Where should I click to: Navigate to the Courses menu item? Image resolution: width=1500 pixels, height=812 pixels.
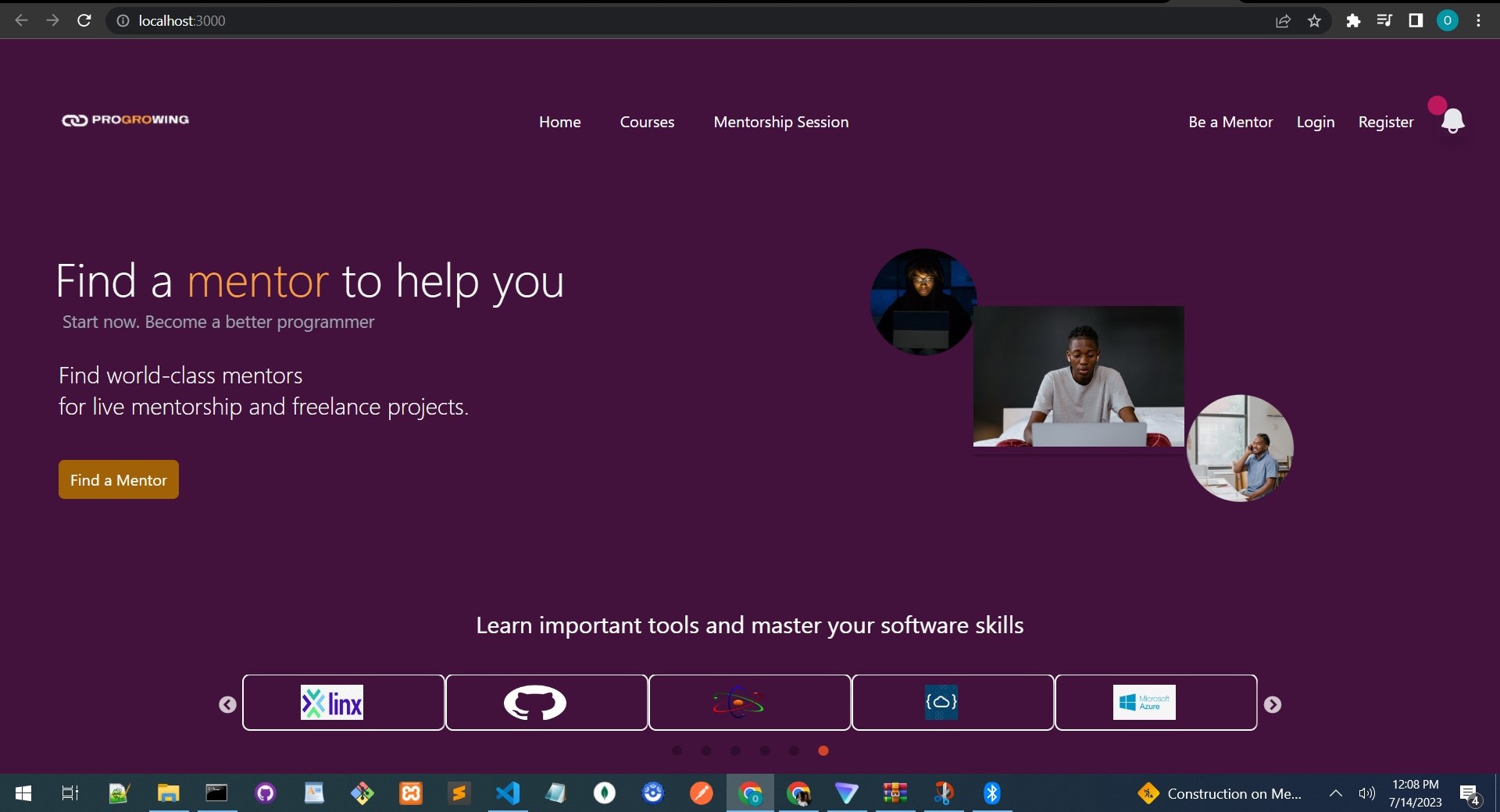pyautogui.click(x=647, y=122)
